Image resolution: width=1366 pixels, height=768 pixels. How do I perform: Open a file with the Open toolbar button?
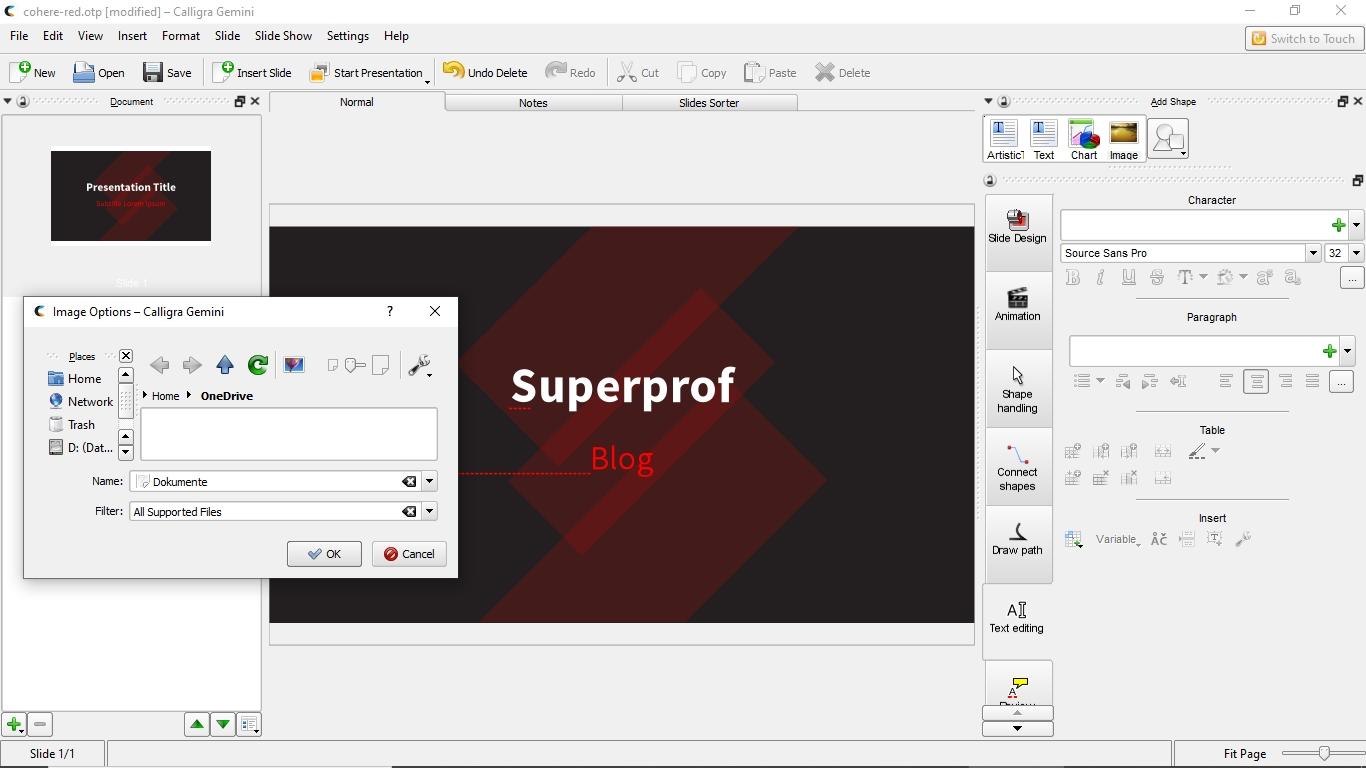click(99, 72)
